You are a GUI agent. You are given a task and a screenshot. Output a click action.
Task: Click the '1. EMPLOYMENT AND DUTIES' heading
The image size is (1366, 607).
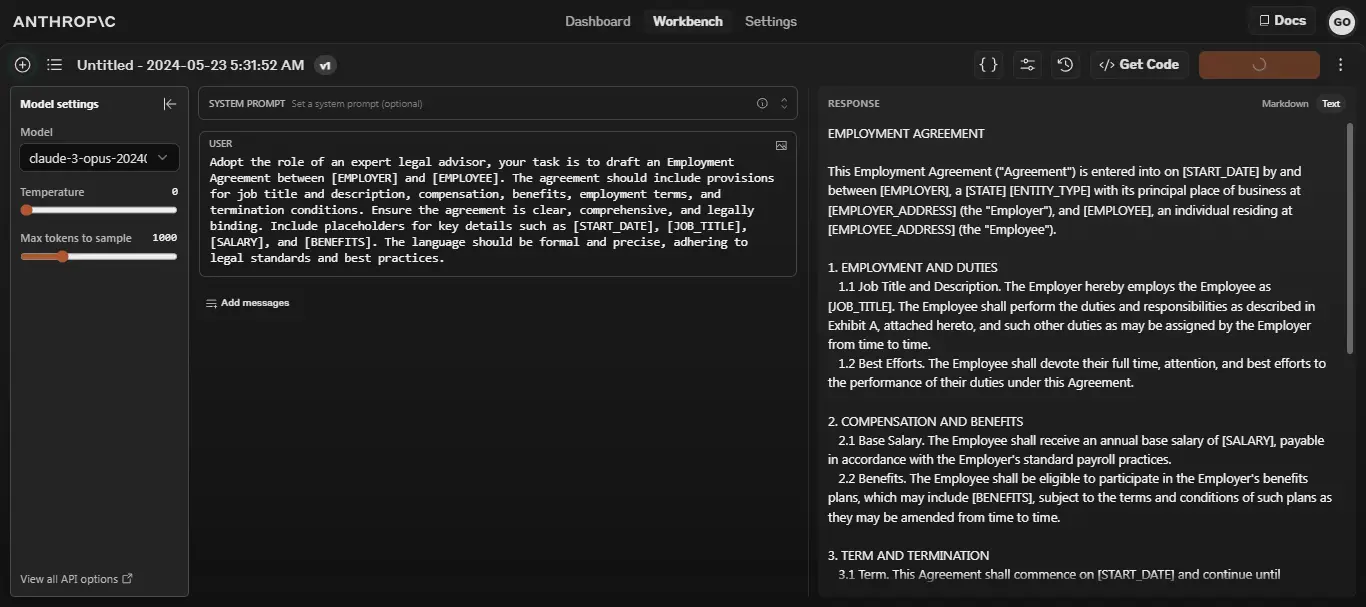(x=912, y=267)
